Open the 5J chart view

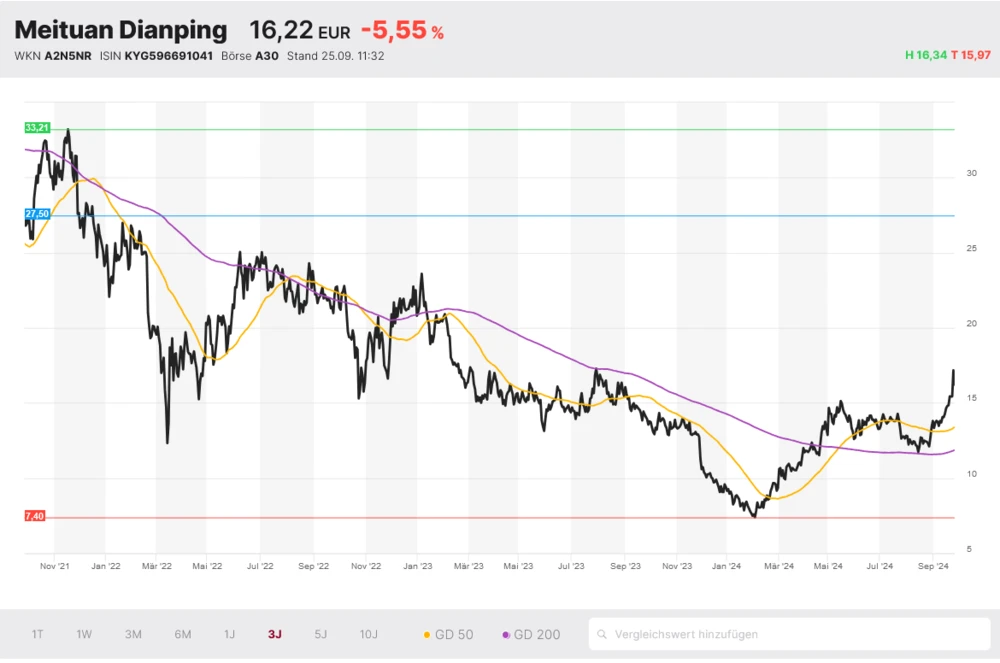tap(321, 634)
